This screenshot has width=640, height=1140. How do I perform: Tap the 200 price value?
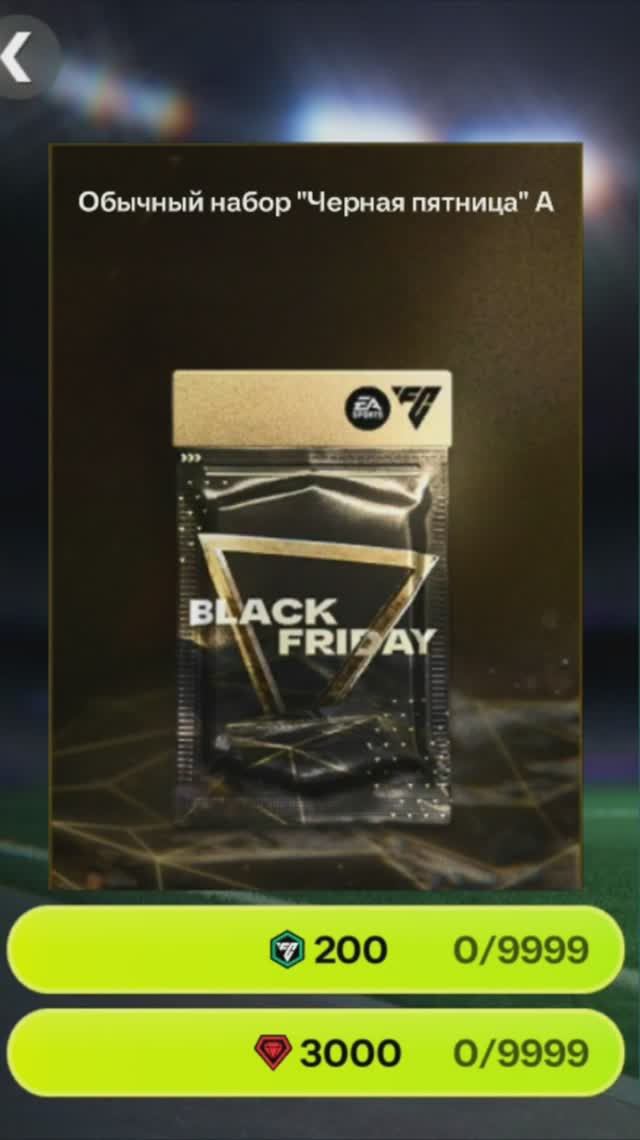coord(351,950)
